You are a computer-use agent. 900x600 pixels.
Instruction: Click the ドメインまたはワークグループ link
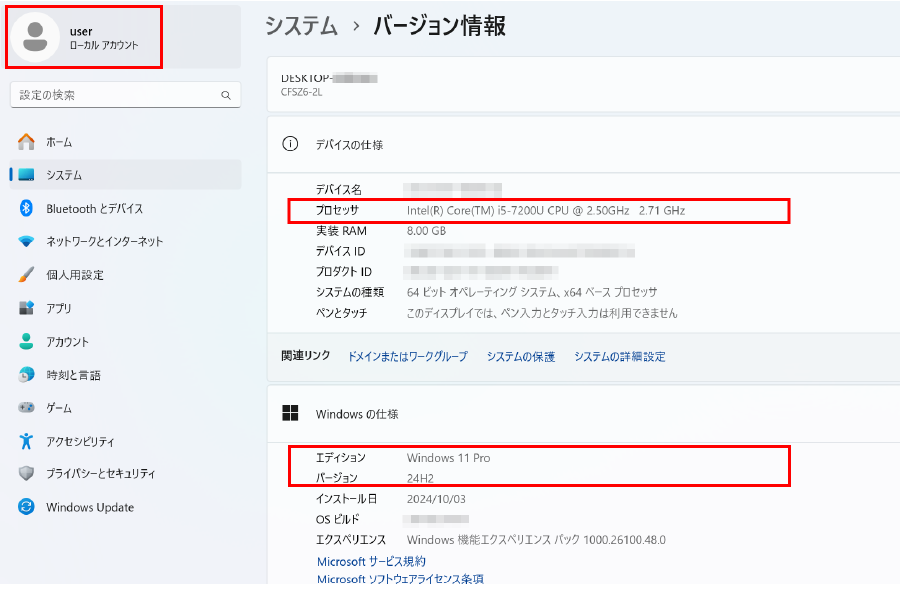(408, 357)
